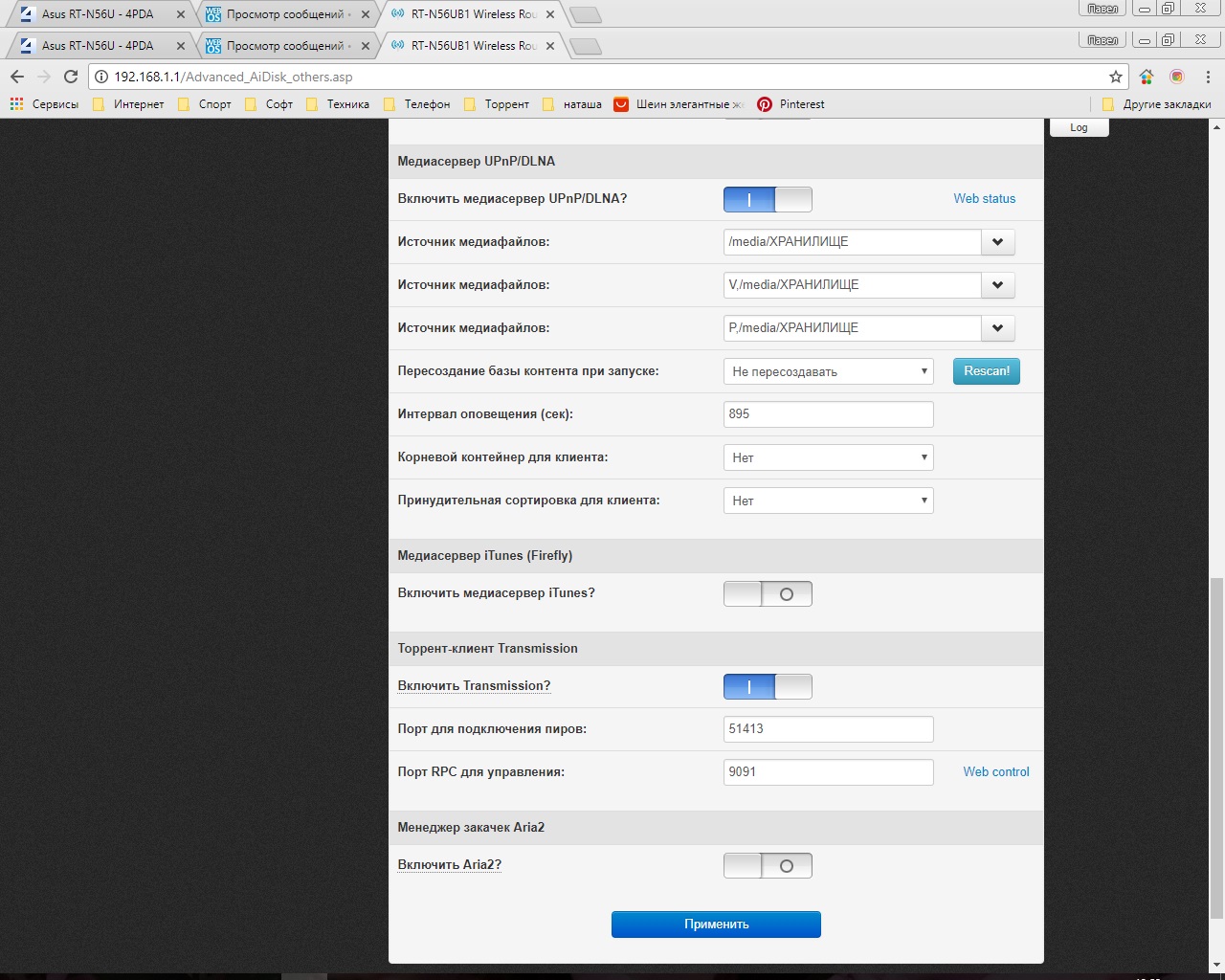
Task: Open the Корневой контейнер для клиента dropdown
Action: click(828, 457)
